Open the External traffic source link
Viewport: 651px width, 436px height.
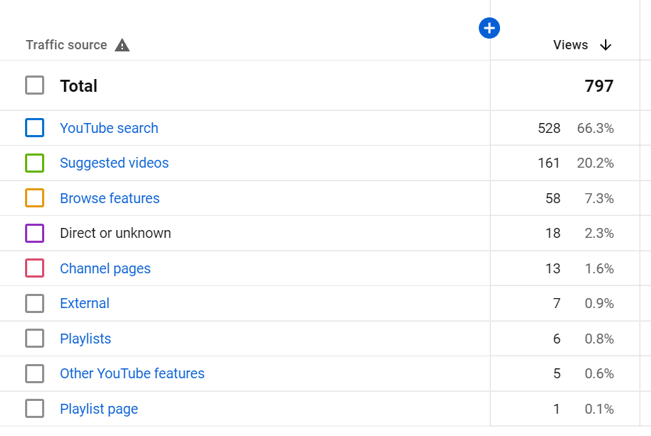click(x=85, y=303)
